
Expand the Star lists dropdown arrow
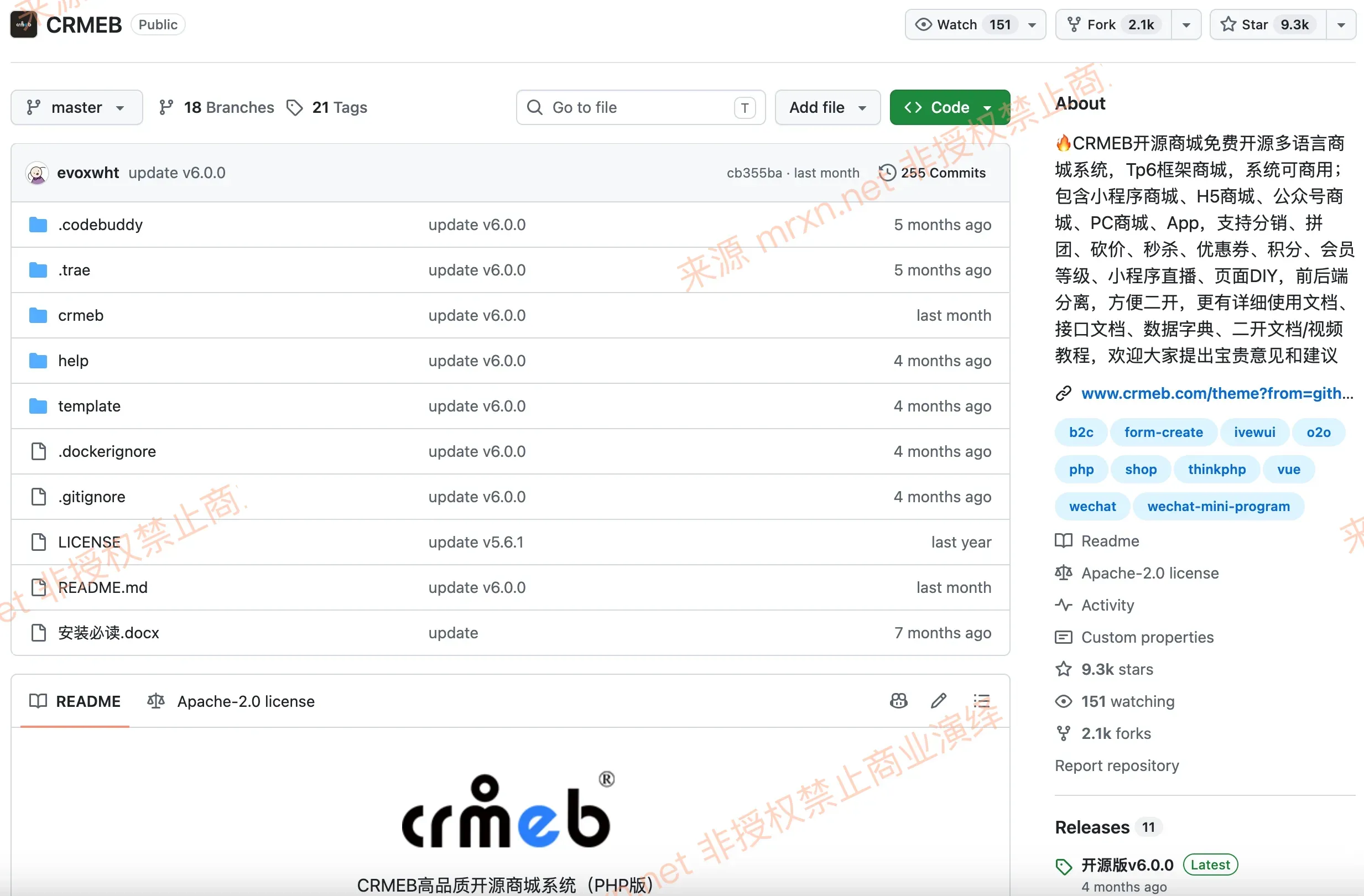tap(1341, 25)
